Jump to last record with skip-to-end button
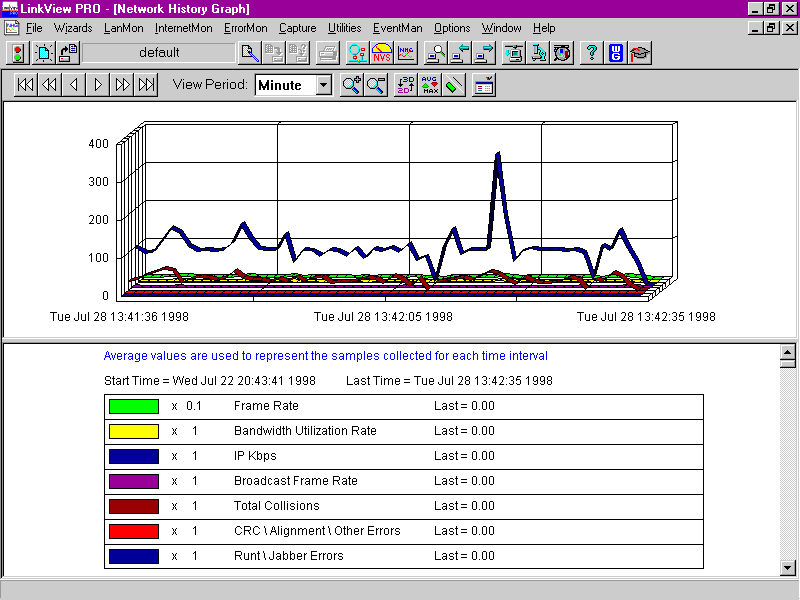The height and width of the screenshot is (600, 800). pos(146,85)
